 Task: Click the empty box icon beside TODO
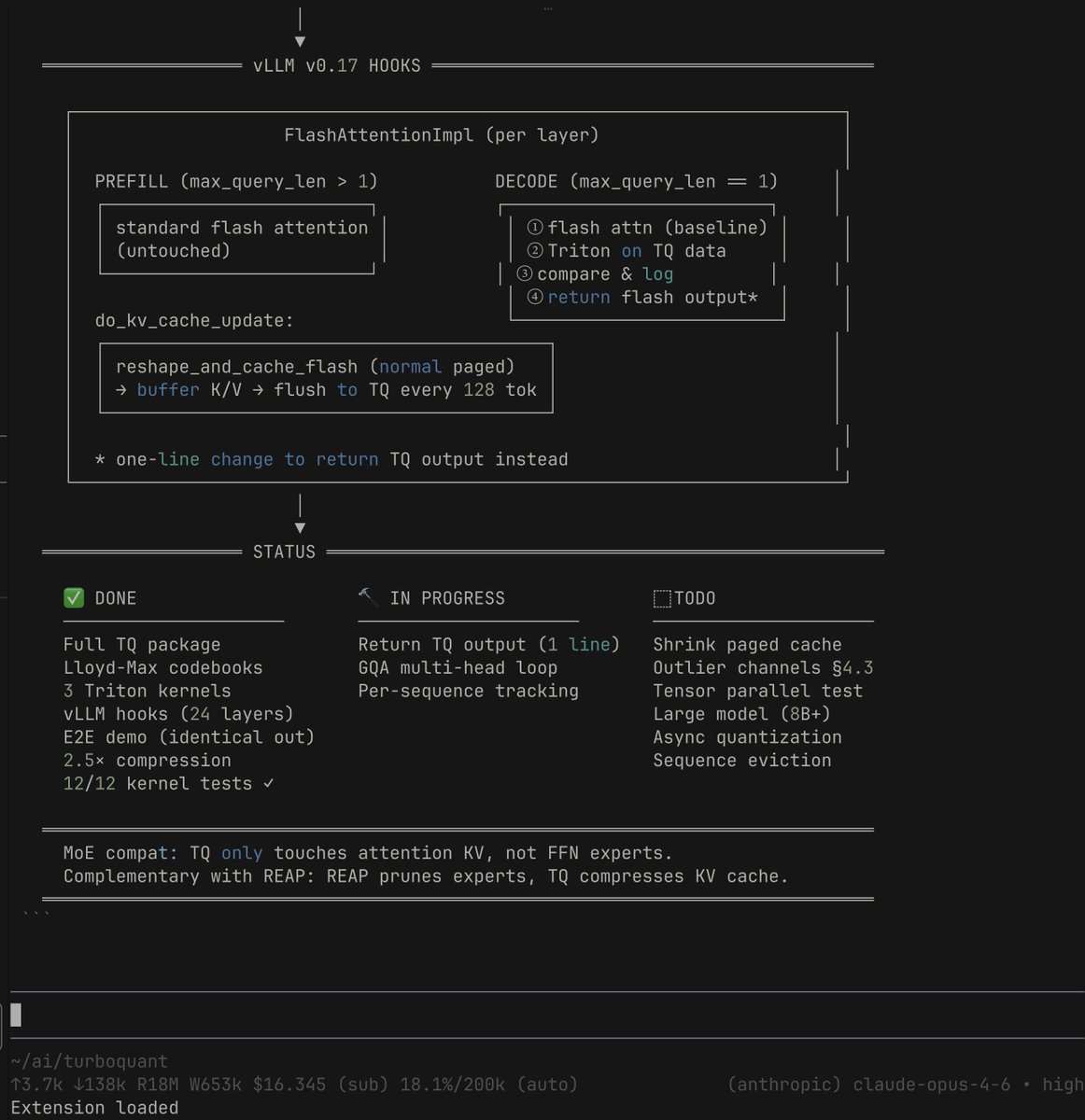(662, 598)
